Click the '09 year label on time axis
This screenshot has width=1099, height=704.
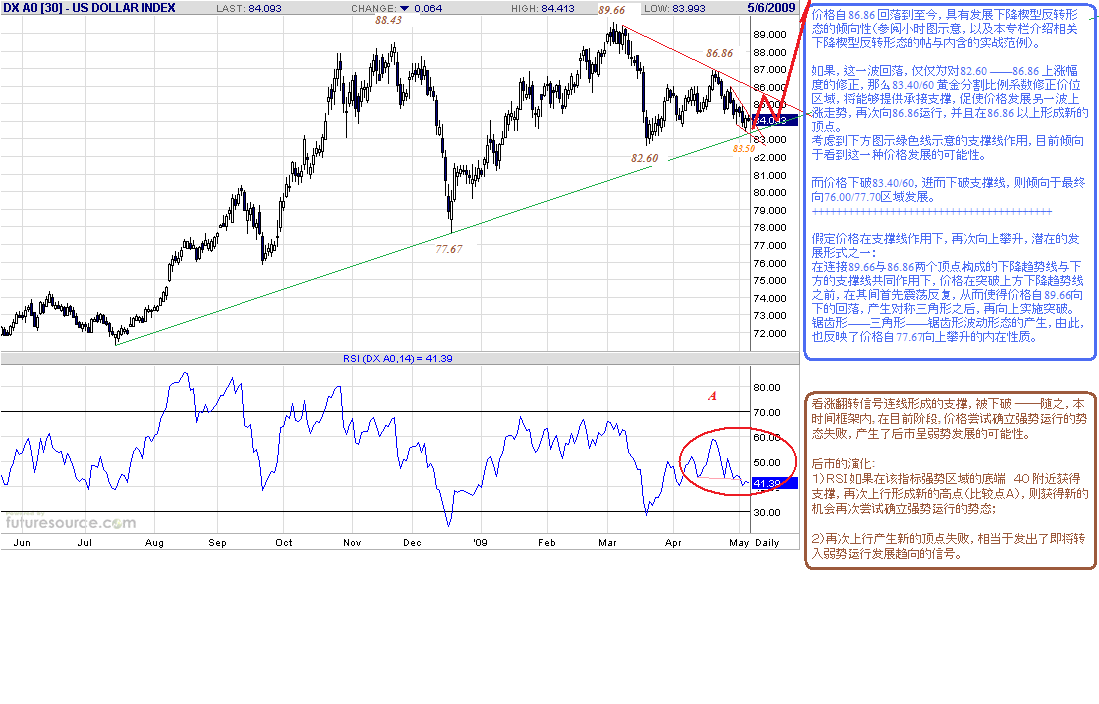click(480, 543)
